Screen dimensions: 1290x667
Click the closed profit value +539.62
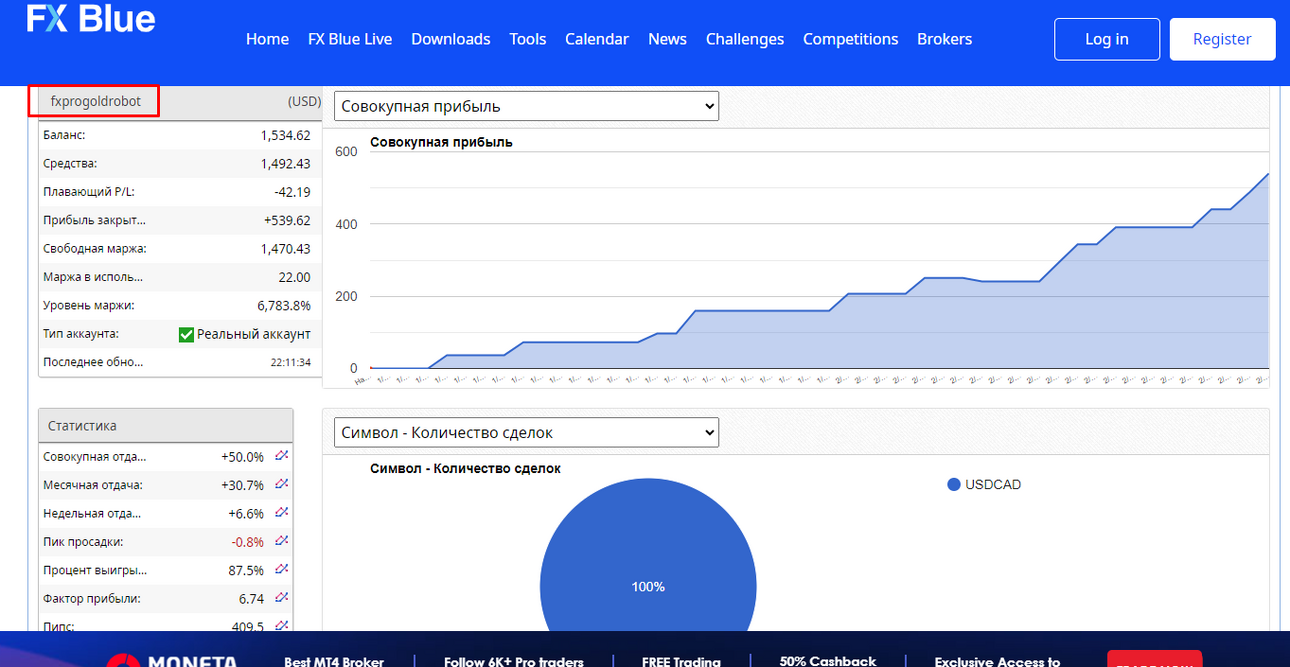287,220
